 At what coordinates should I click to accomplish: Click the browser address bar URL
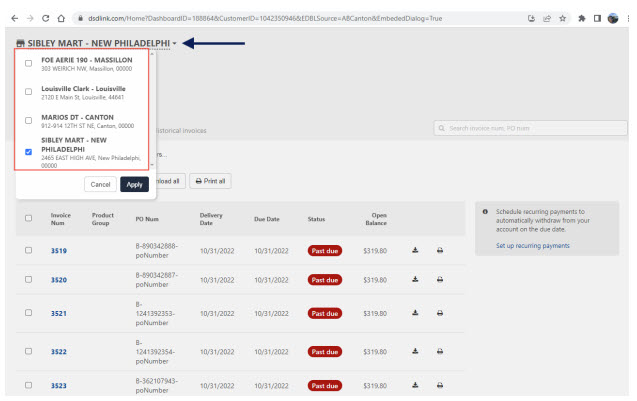(x=265, y=18)
